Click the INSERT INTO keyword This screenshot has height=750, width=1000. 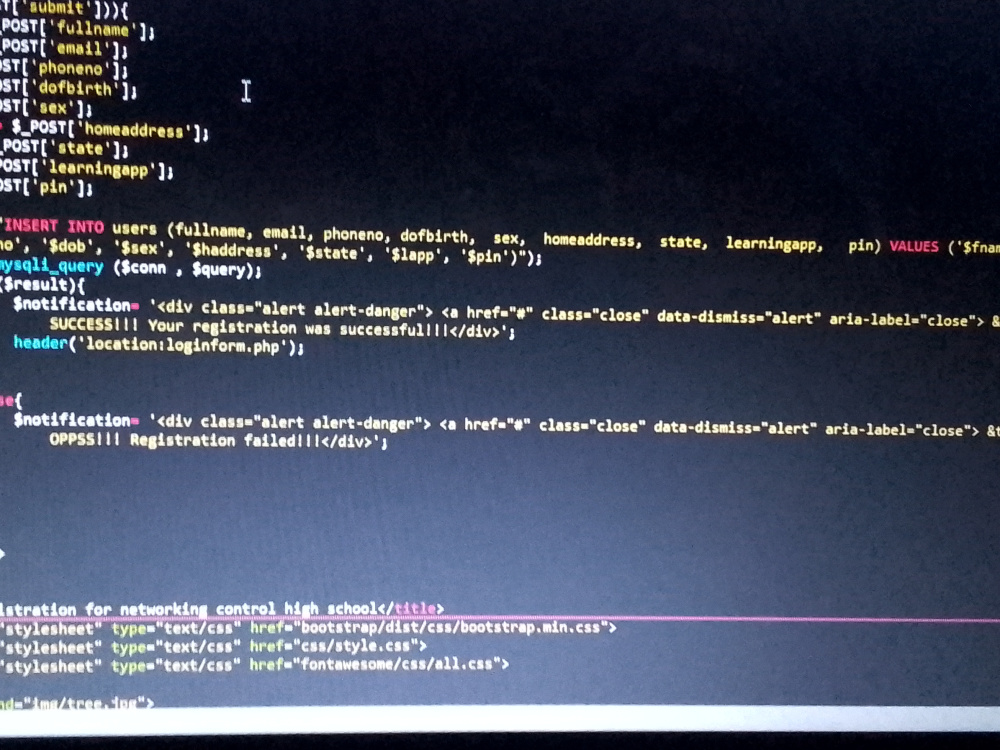[54, 226]
